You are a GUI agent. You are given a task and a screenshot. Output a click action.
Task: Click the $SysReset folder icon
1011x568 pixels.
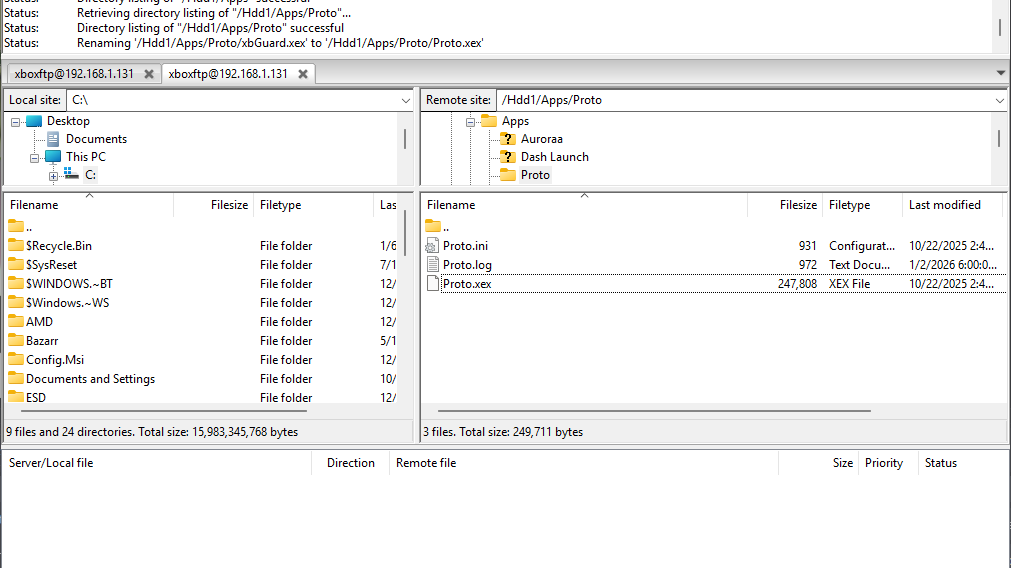(x=16, y=264)
